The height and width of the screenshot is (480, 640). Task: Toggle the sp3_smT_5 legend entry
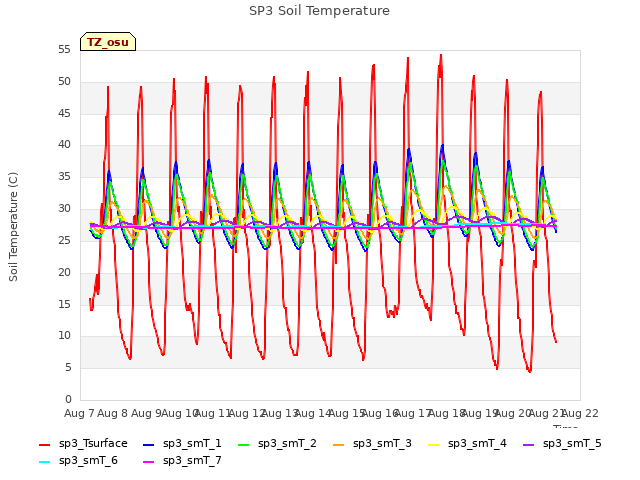coord(562,444)
